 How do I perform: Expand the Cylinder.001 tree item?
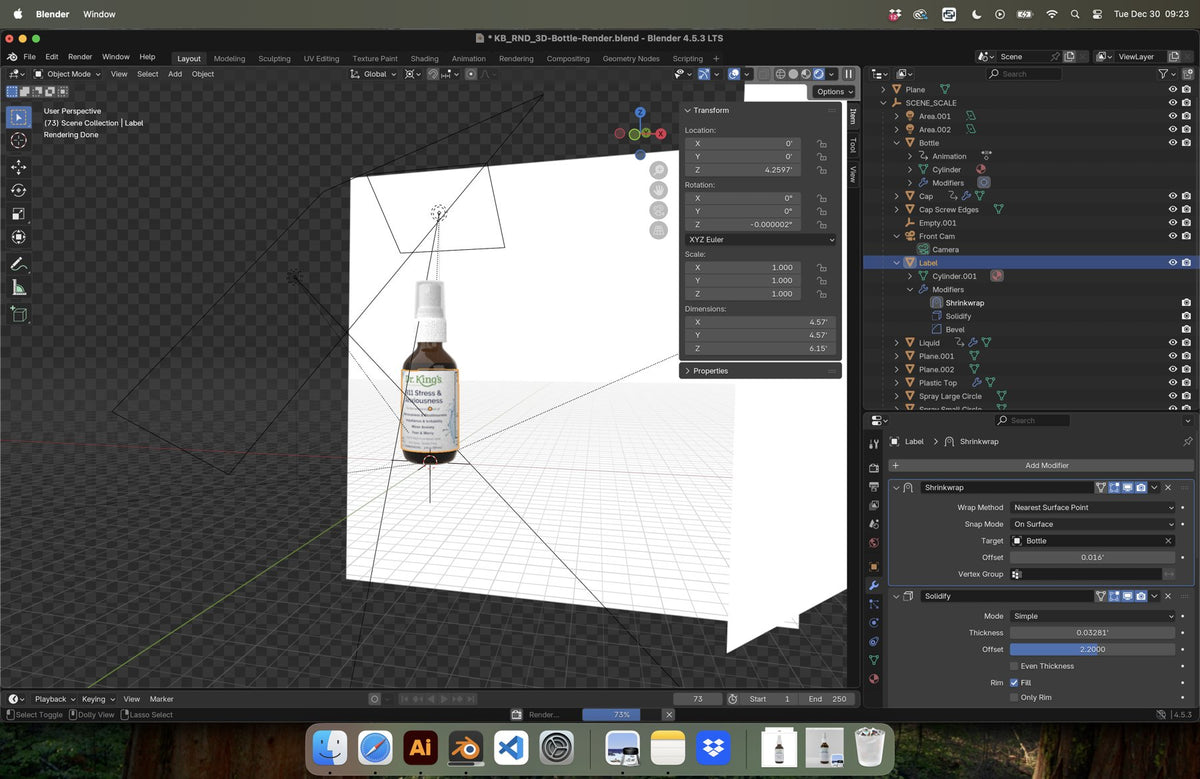[x=910, y=276]
